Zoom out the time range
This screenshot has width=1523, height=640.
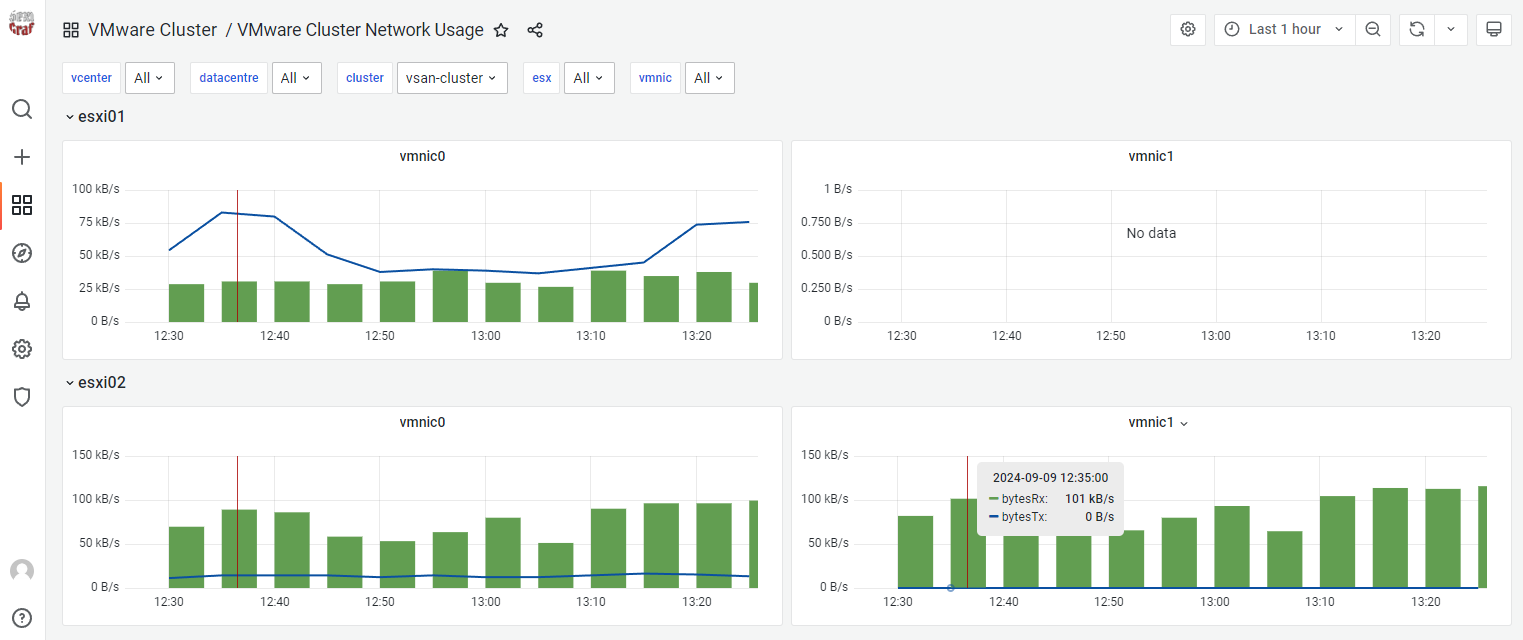click(x=1373, y=29)
